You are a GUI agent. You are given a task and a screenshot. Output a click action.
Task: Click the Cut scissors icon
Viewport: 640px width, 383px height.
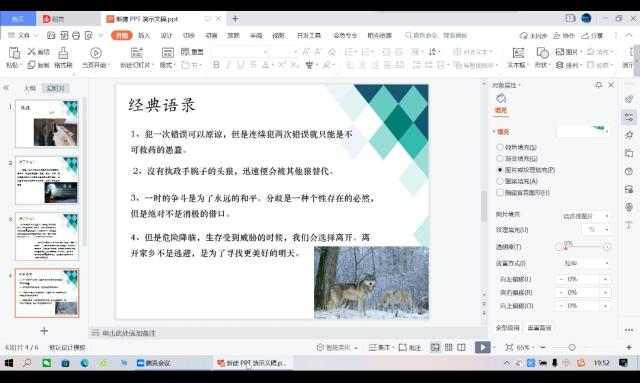(x=31, y=51)
